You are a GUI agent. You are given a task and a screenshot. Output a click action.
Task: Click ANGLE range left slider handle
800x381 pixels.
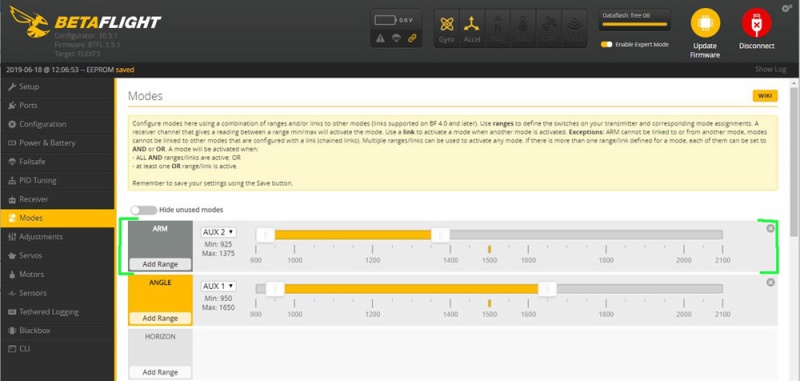point(275,289)
